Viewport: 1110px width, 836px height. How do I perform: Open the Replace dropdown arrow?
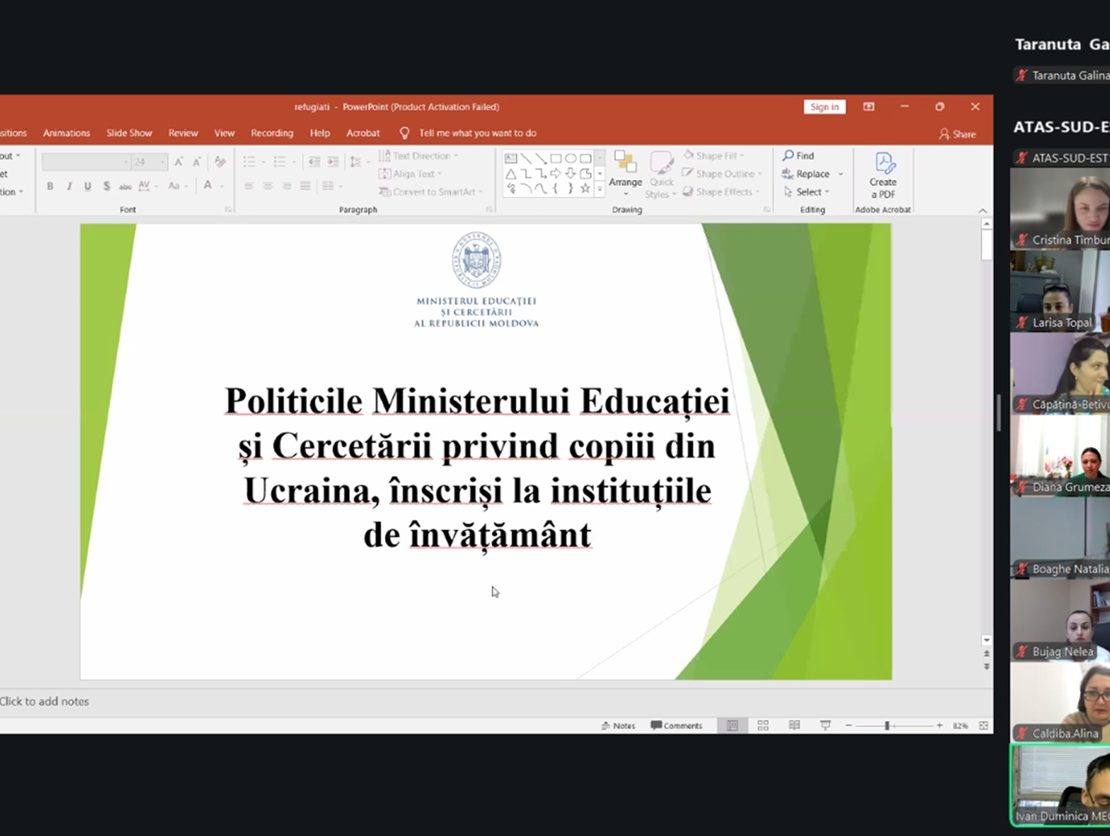coord(840,174)
